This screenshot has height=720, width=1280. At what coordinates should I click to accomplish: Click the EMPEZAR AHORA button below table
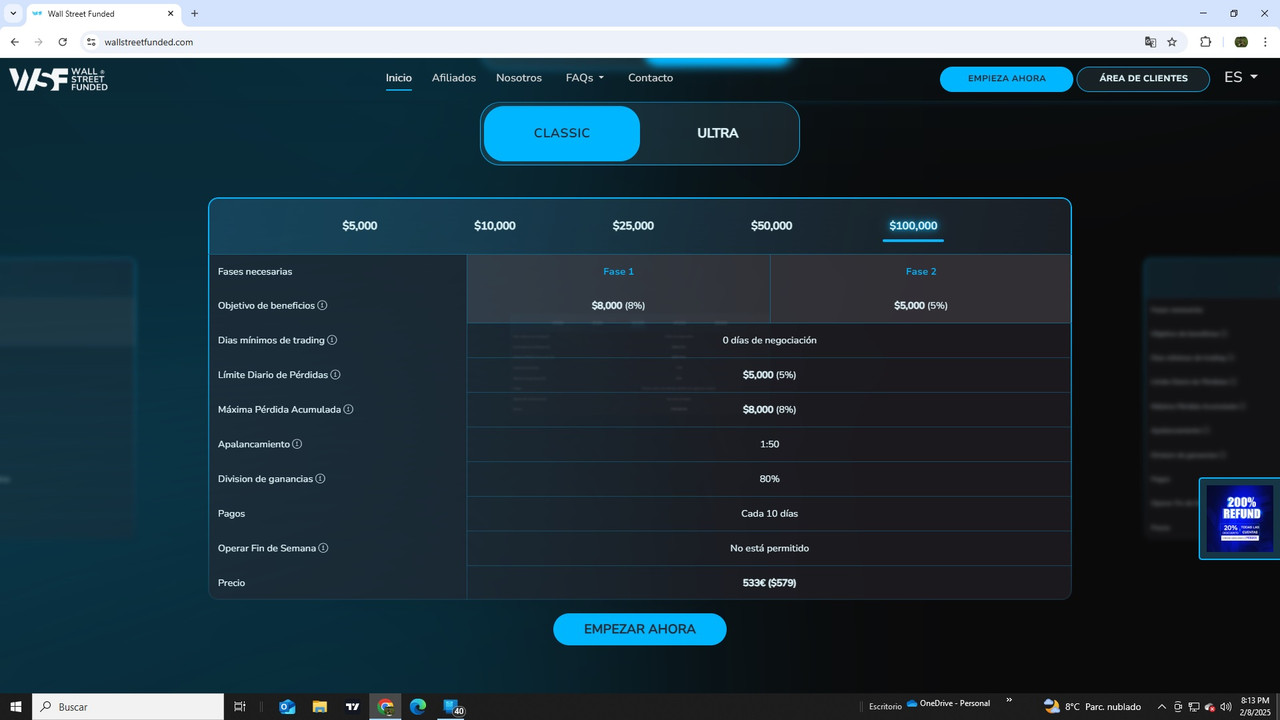(x=640, y=629)
